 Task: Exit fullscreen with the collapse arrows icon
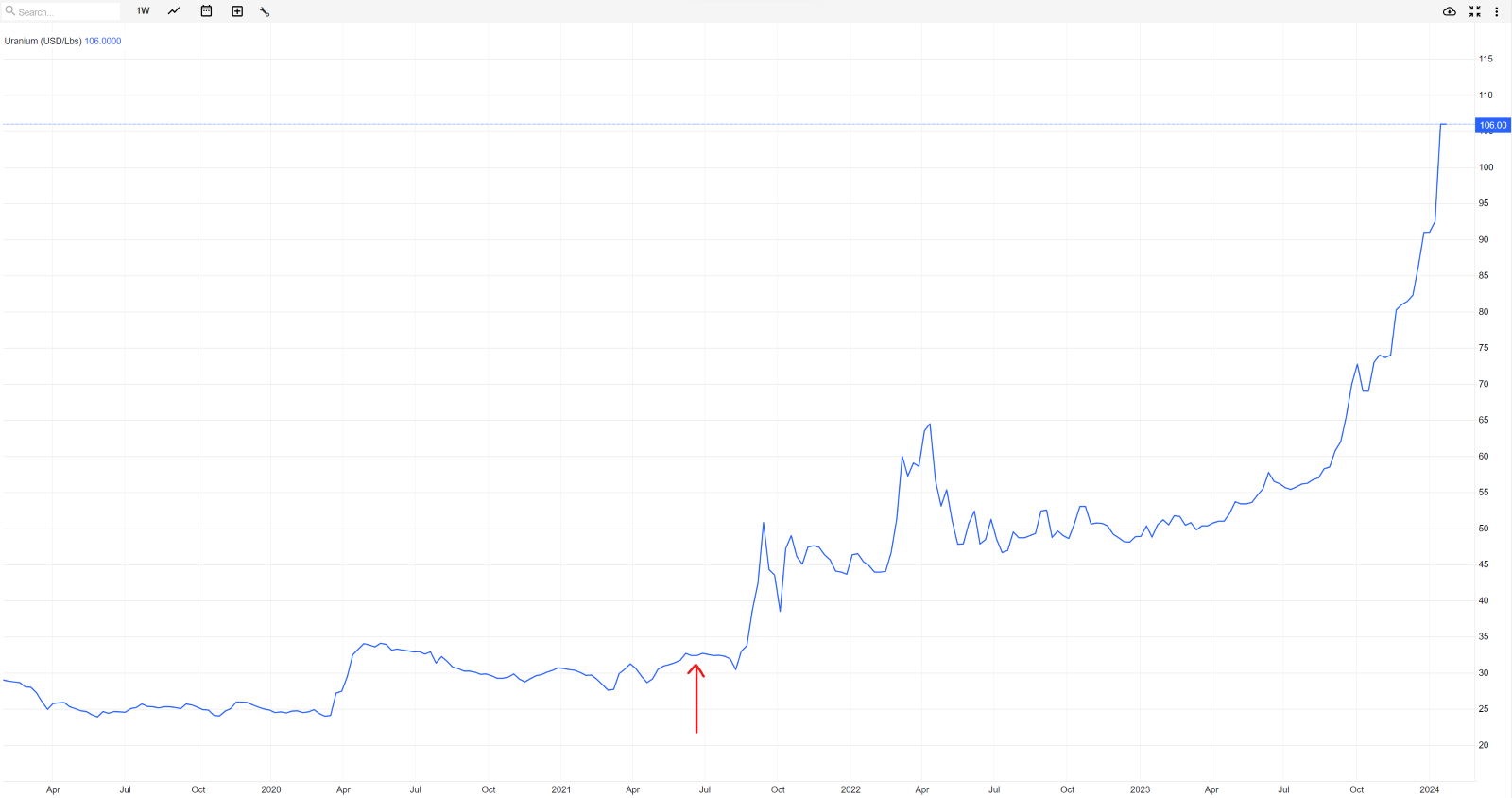(1475, 11)
